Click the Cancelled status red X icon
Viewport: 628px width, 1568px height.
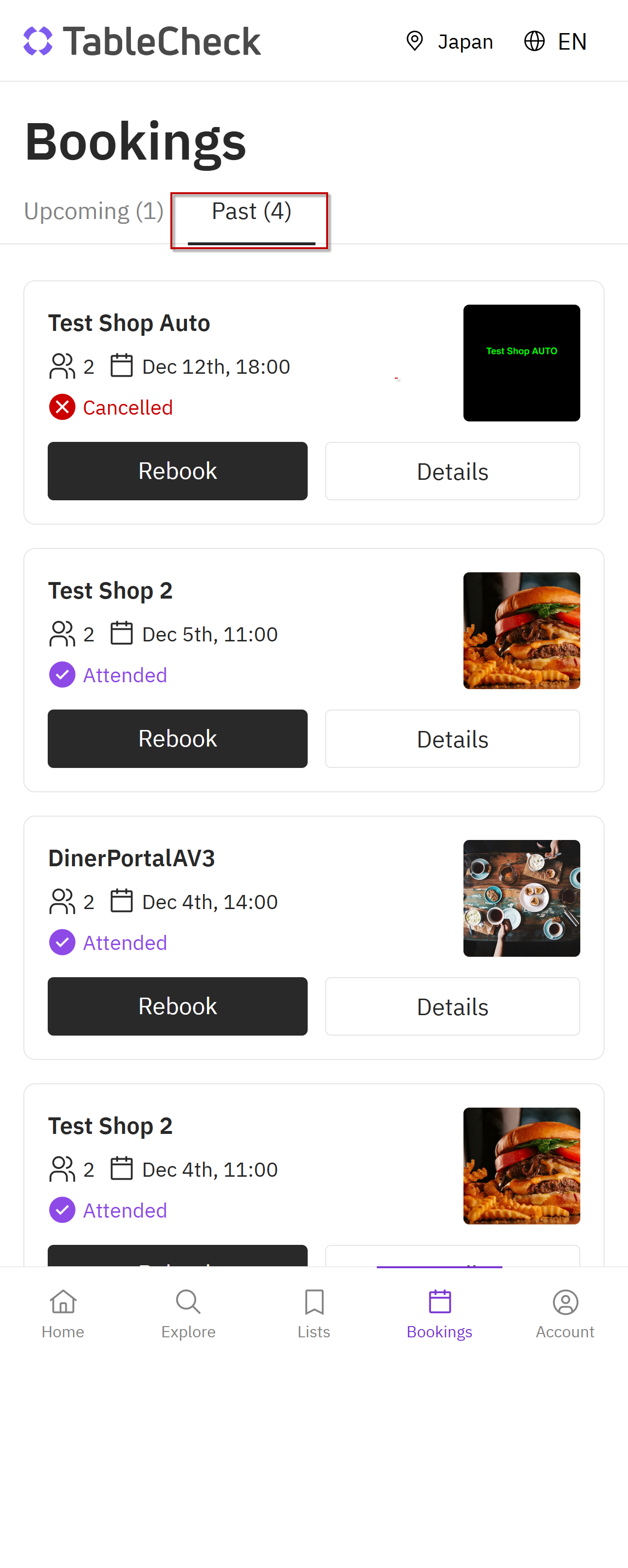[62, 407]
